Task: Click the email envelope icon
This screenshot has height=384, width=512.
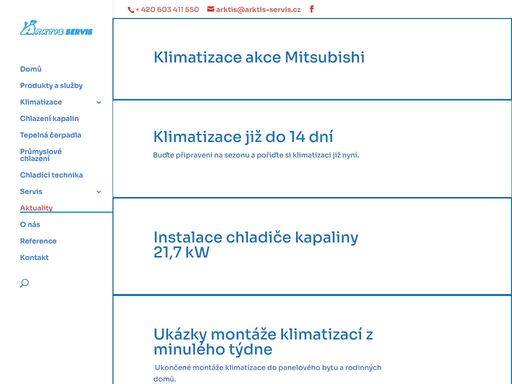Action: click(211, 9)
